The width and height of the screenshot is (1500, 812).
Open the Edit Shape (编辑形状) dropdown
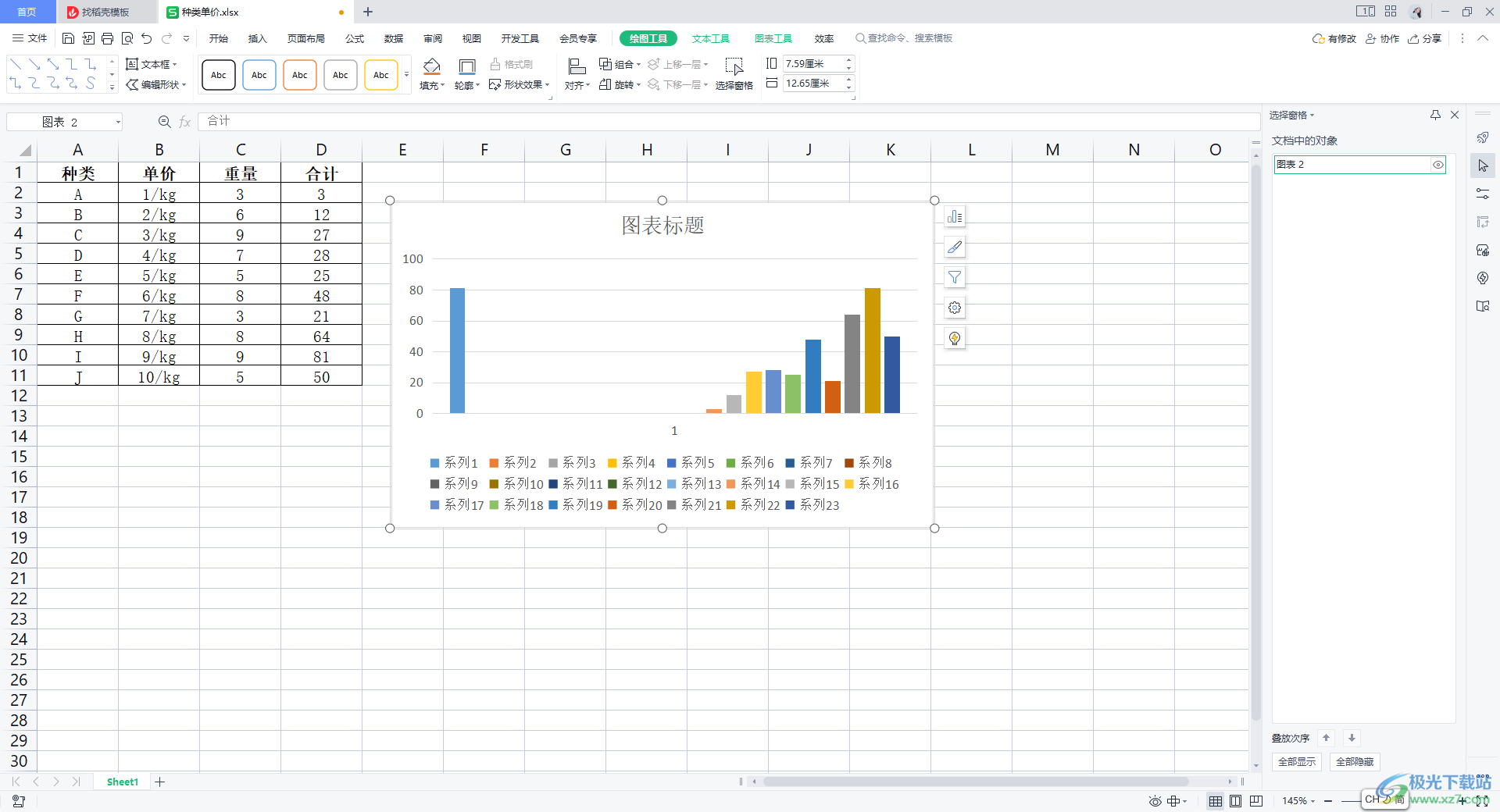156,84
